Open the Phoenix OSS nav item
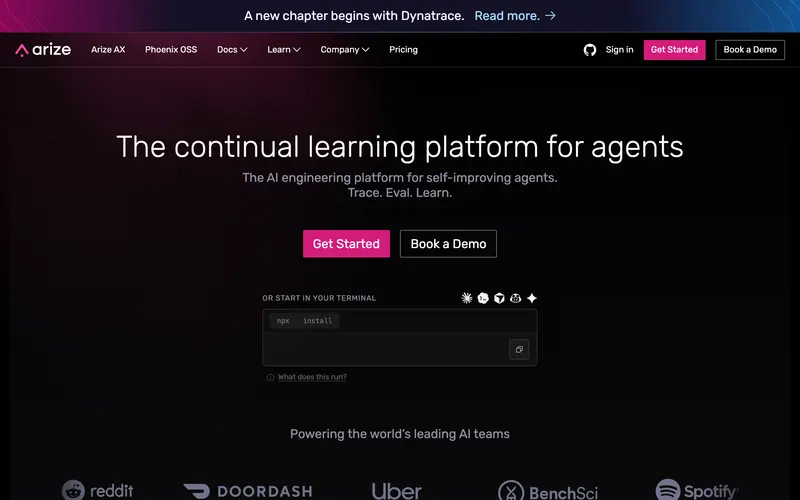 pos(171,49)
